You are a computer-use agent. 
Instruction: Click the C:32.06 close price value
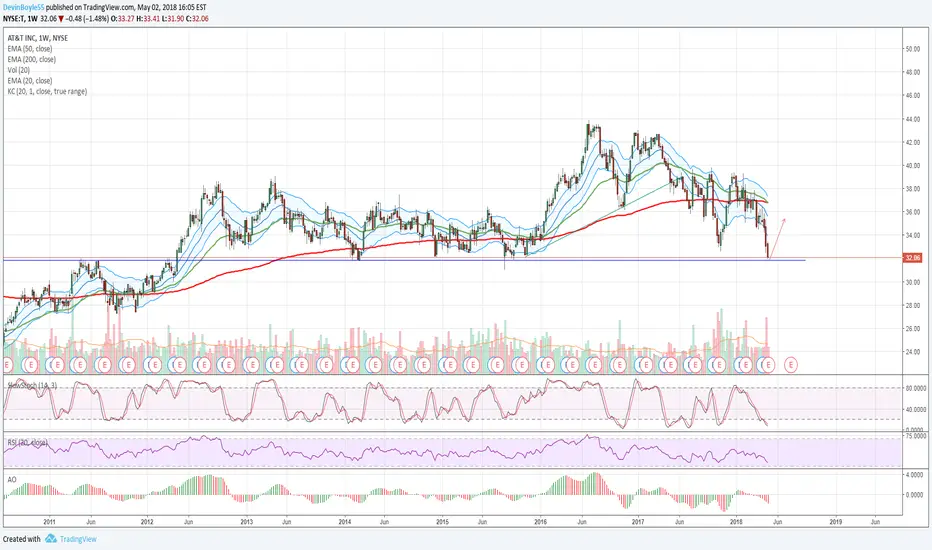(x=197, y=18)
